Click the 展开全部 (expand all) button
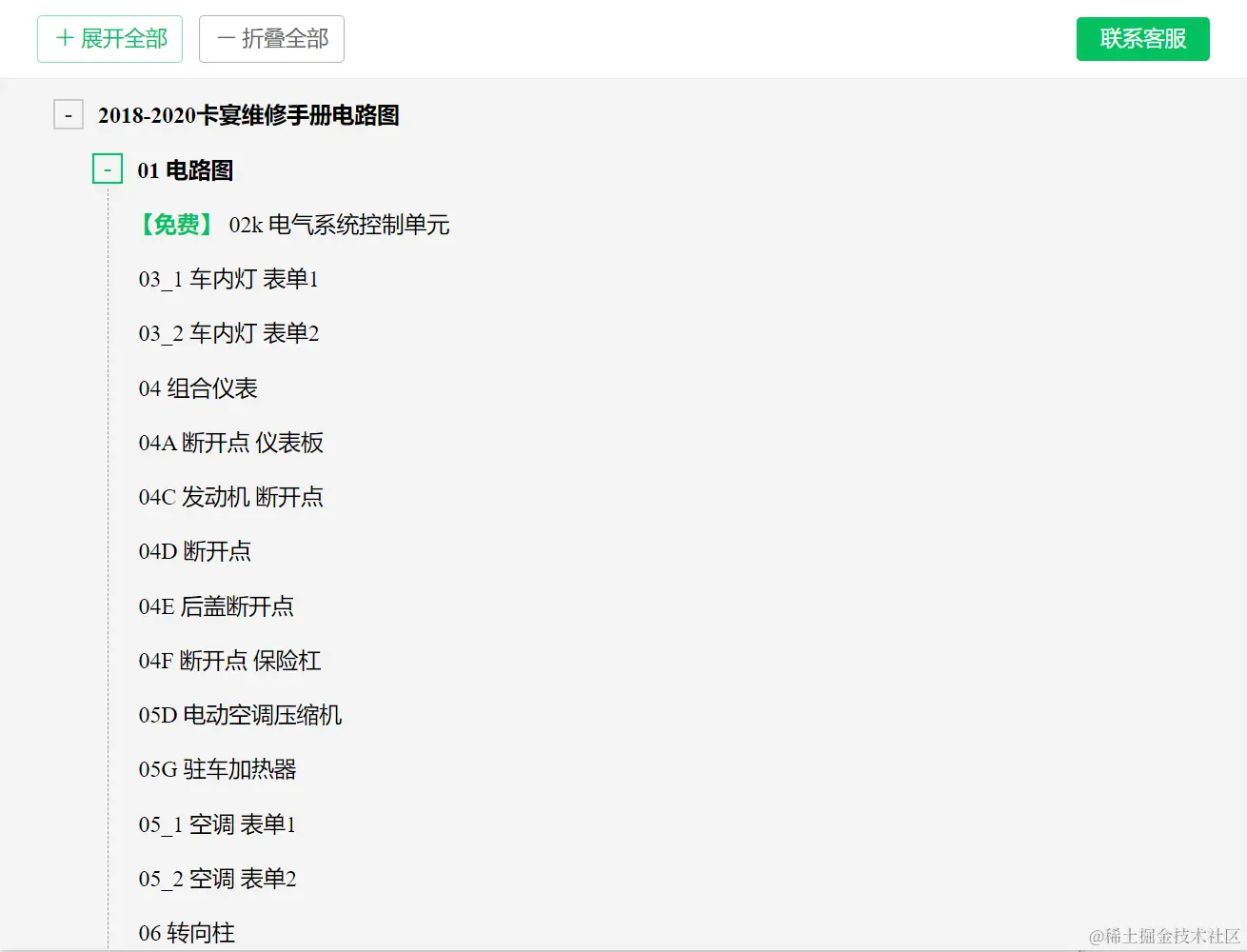The height and width of the screenshot is (952, 1247). point(109,39)
